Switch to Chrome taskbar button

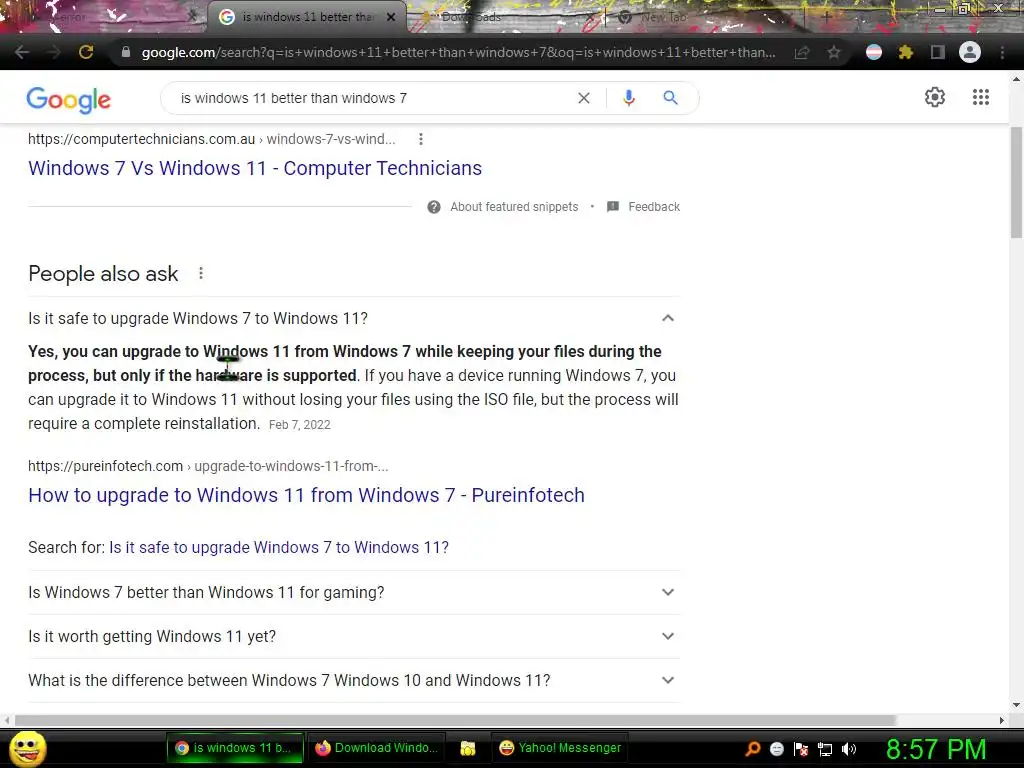(x=235, y=748)
